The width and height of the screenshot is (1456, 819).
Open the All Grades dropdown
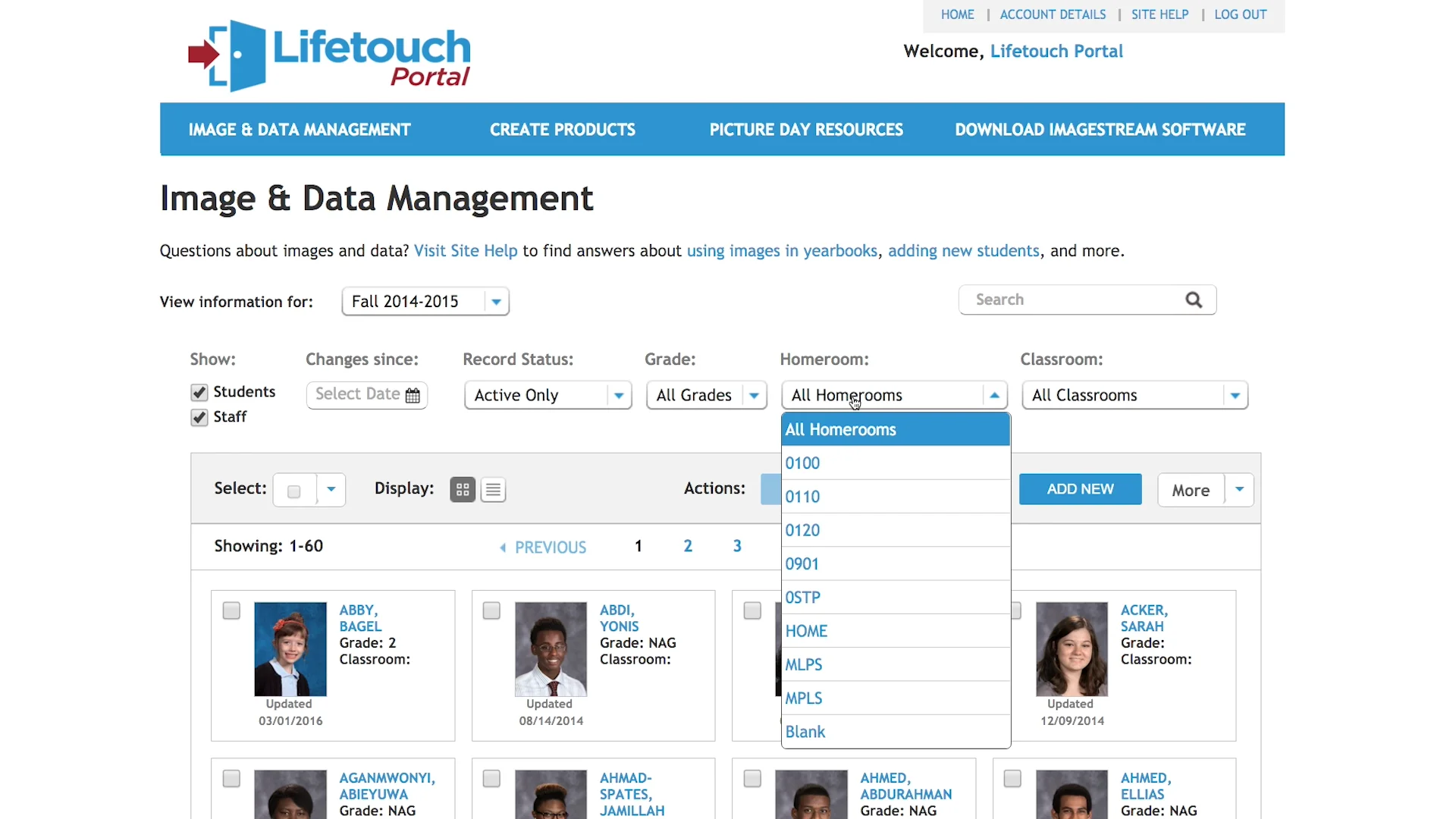click(706, 395)
